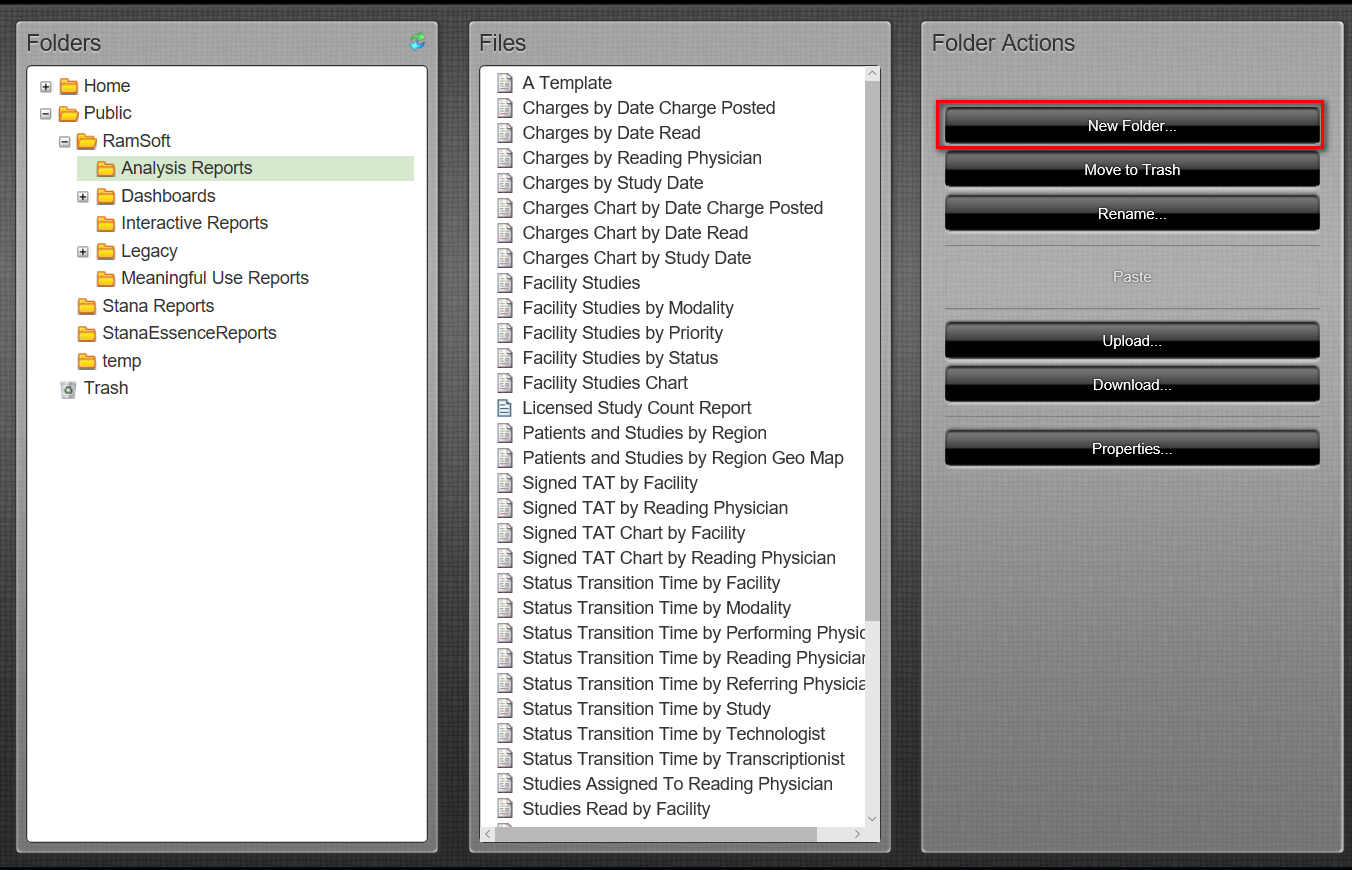
Task: Click the Dashboards folder icon
Action: pos(105,196)
